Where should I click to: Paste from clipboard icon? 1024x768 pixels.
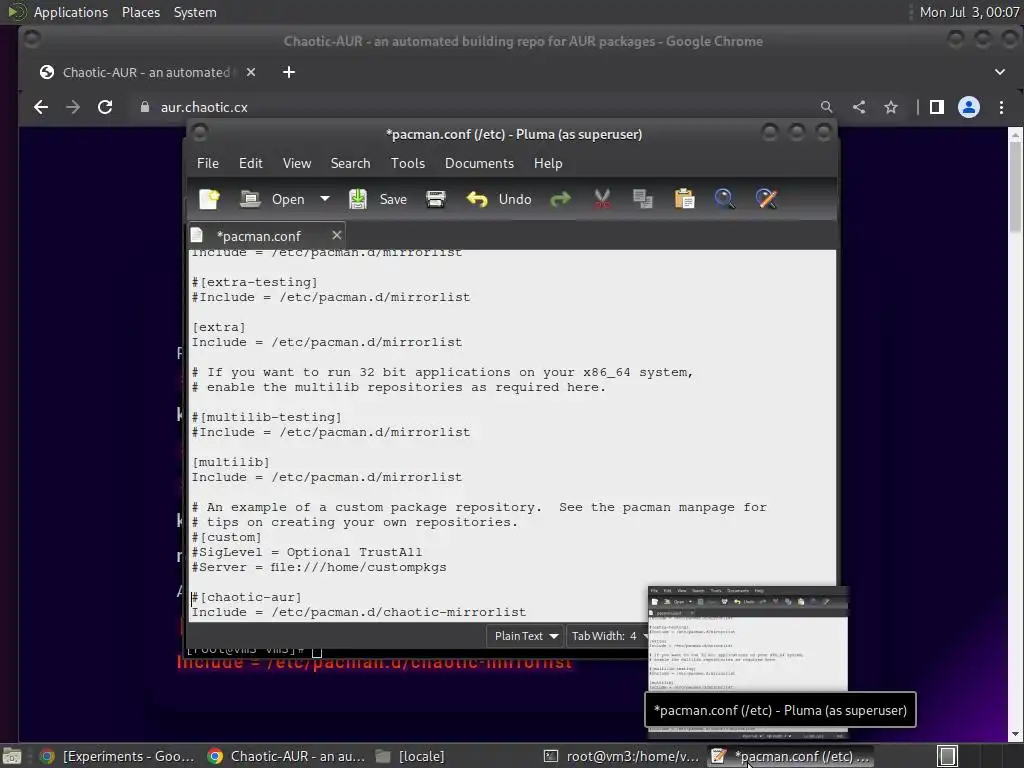(684, 199)
